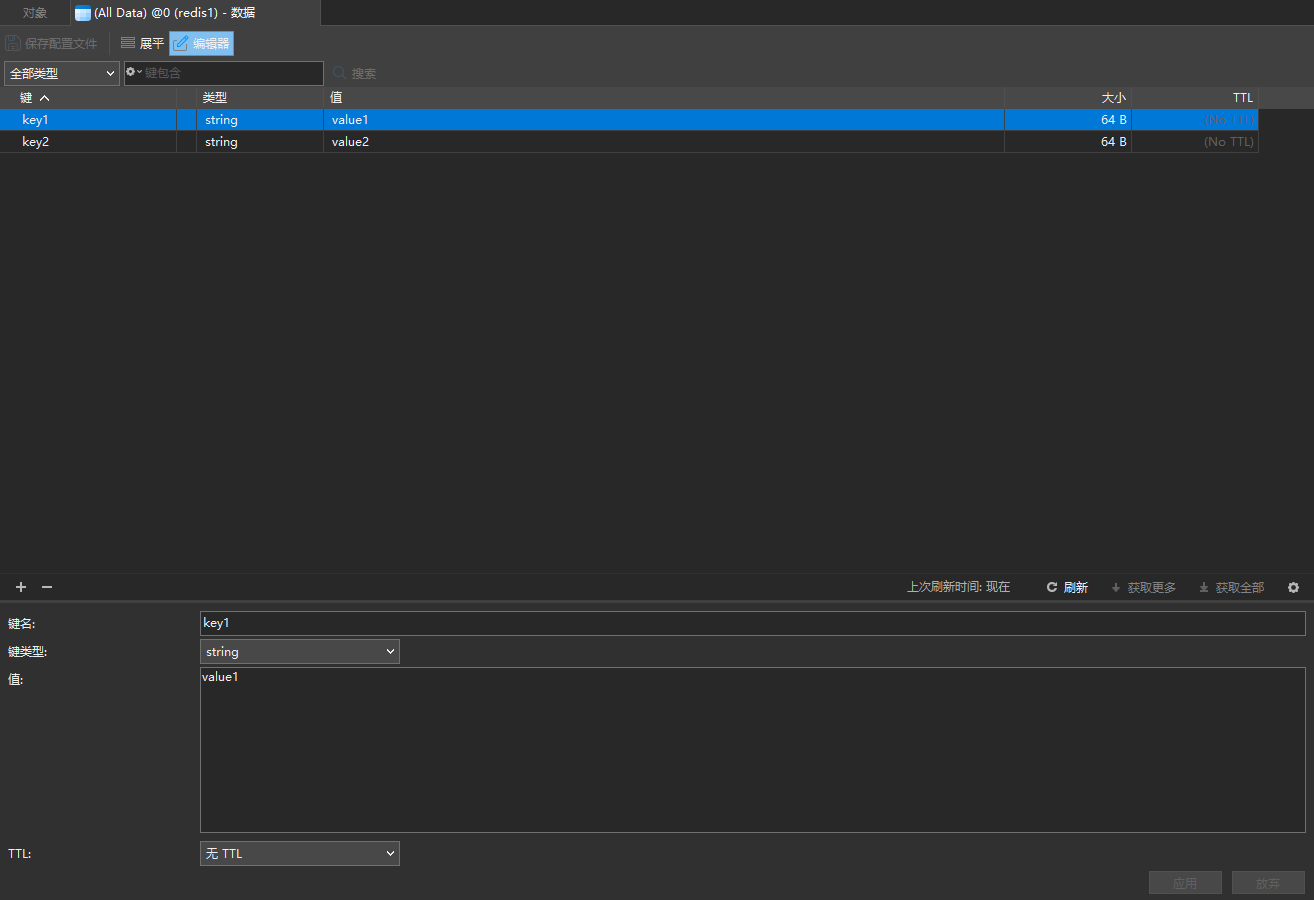The width and height of the screenshot is (1314, 900).
Task: Click the 键名 input field containing key1
Action: [x=752, y=623]
